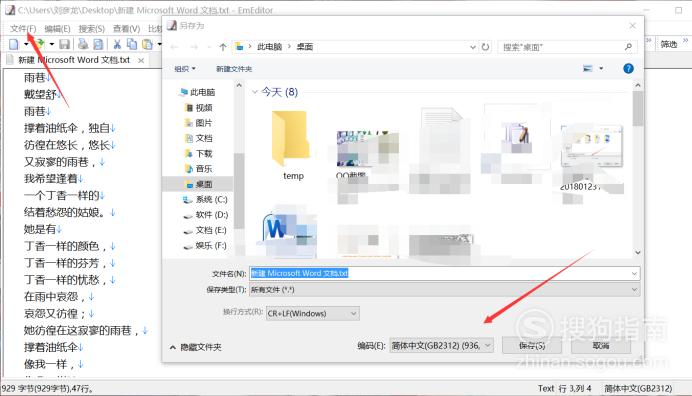Select 娱乐 (F:) drive
Screen dimensions: 692x396
click(x=205, y=245)
